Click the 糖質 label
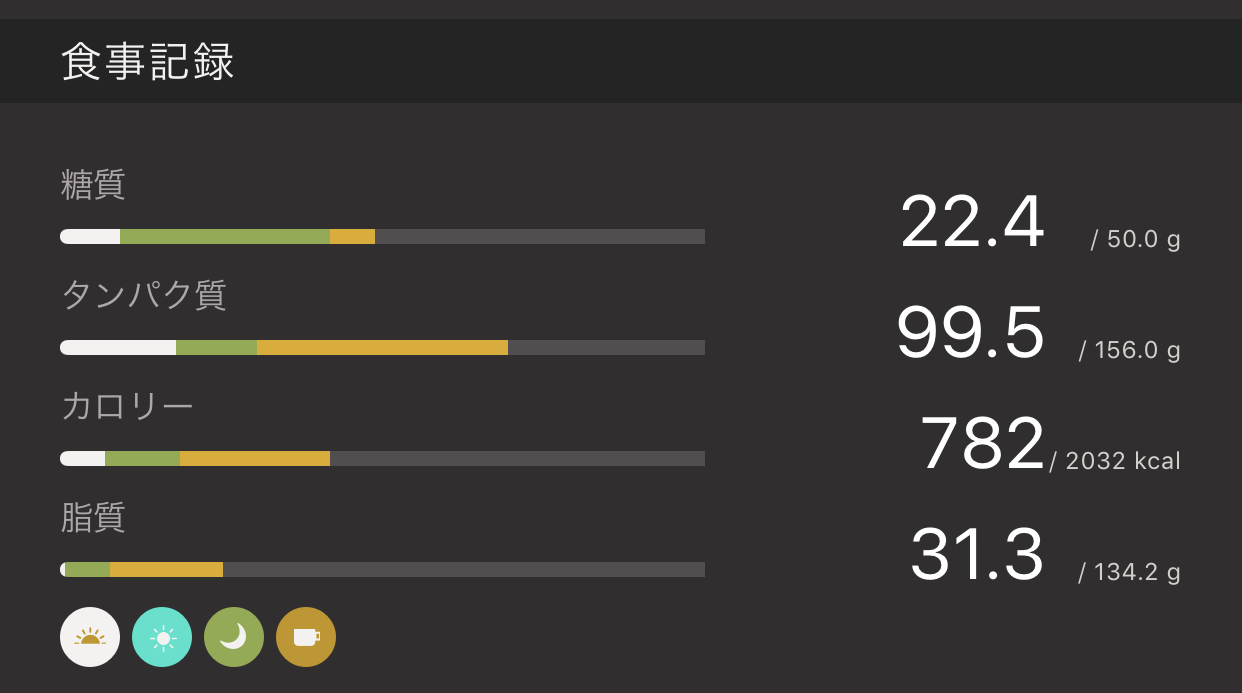This screenshot has width=1242, height=693. (93, 185)
